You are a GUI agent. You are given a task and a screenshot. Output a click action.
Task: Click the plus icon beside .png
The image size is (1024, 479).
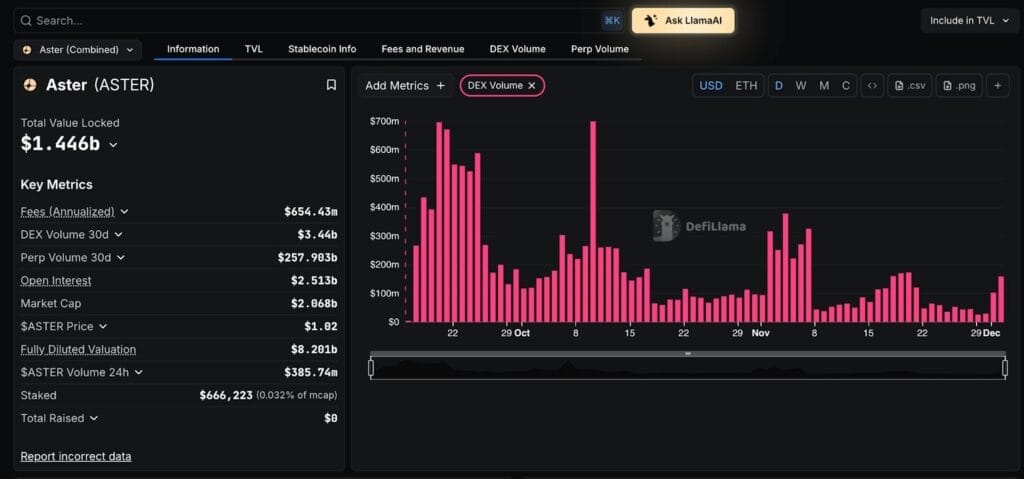997,86
